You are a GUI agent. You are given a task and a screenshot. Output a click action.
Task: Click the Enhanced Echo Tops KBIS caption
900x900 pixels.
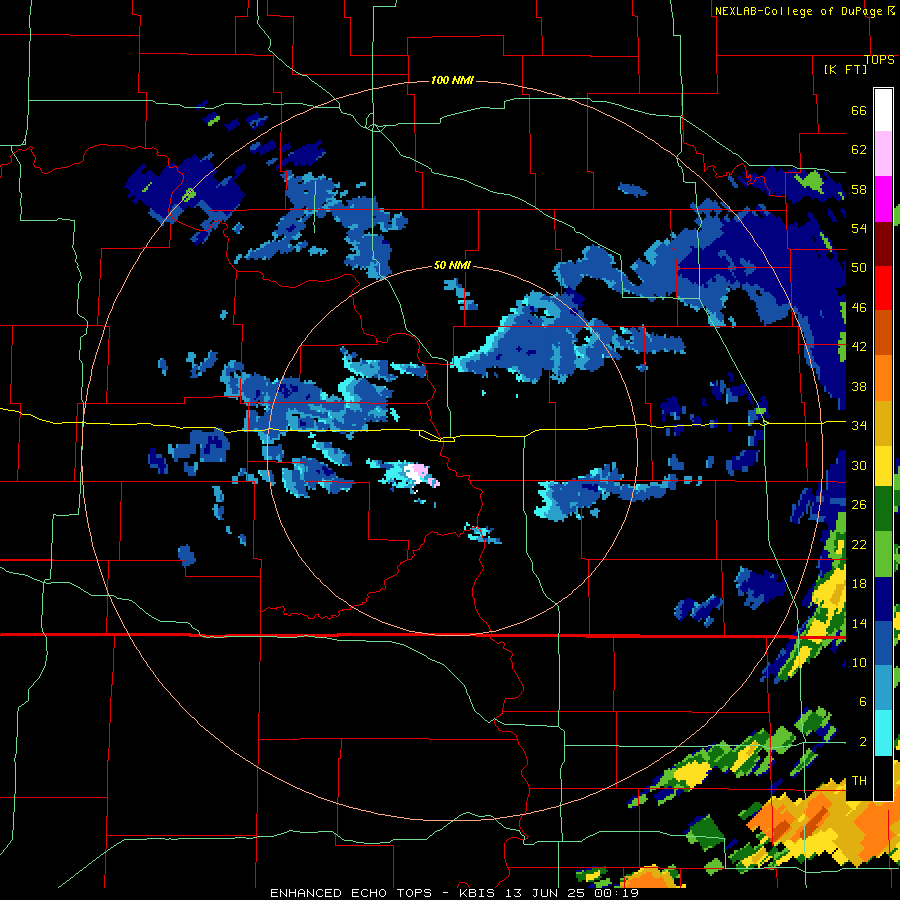coord(454,893)
